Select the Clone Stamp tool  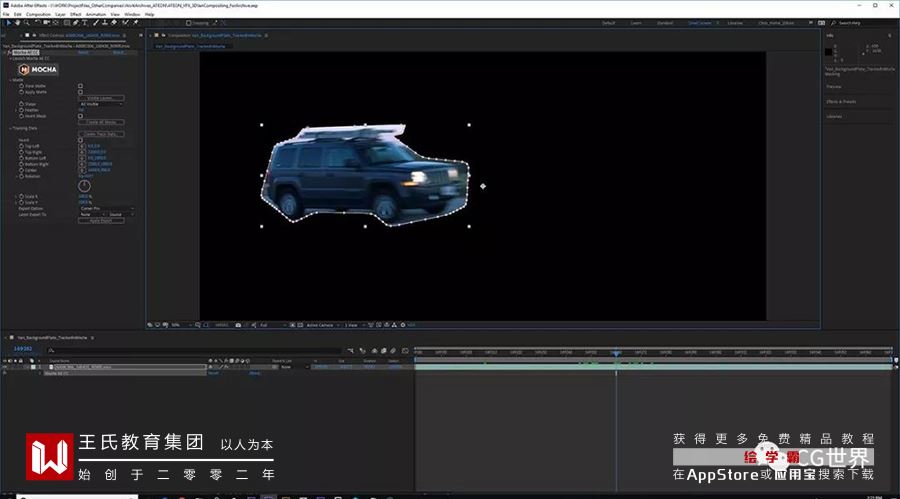[x=105, y=22]
